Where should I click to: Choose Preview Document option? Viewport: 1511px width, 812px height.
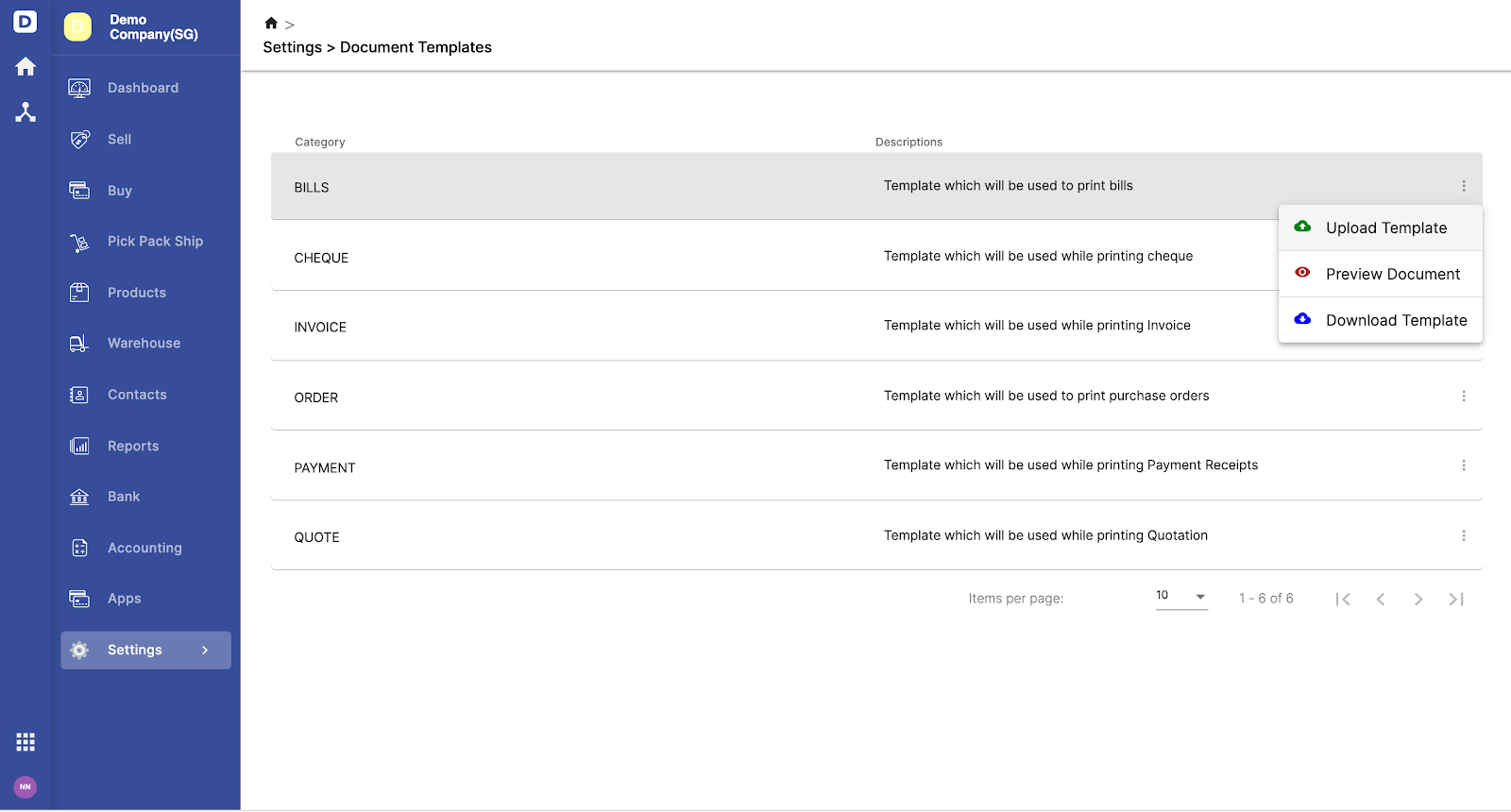(1392, 275)
